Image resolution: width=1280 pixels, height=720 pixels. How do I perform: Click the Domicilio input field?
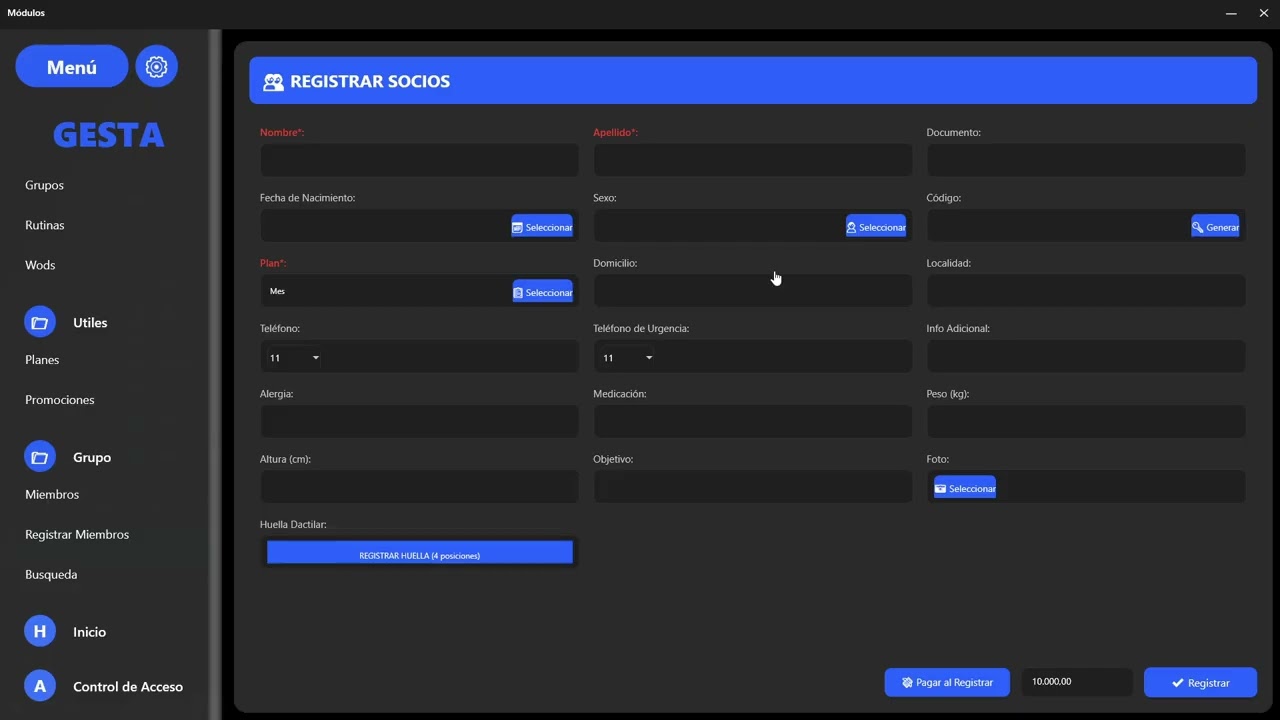coord(752,291)
